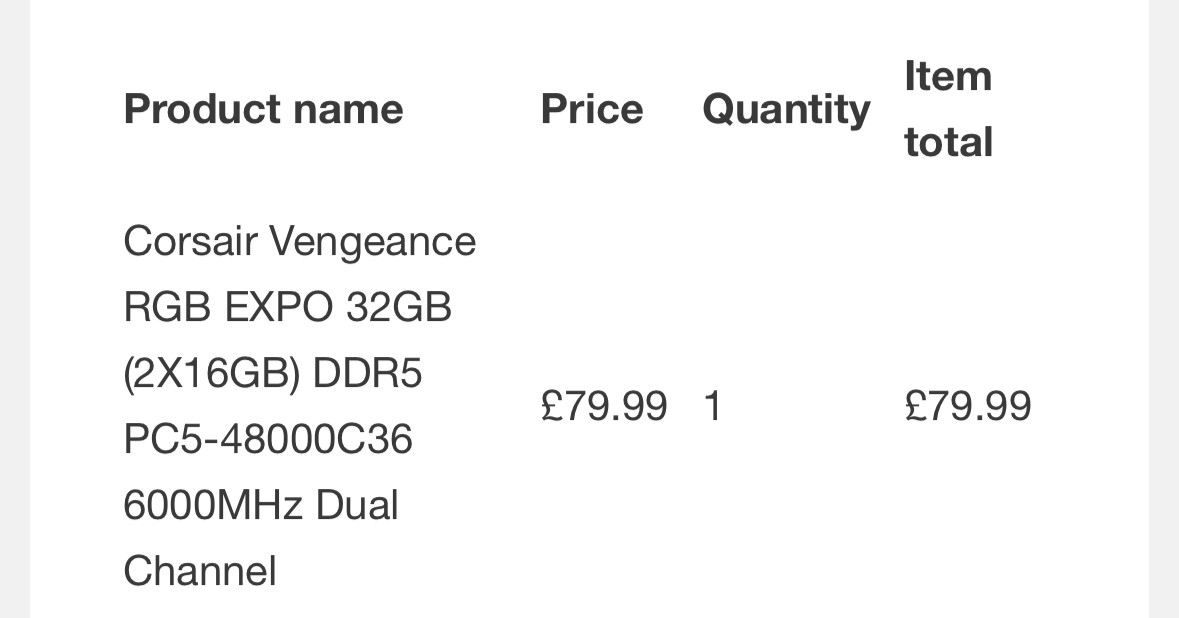Click the word Channel in last line

coord(200,572)
